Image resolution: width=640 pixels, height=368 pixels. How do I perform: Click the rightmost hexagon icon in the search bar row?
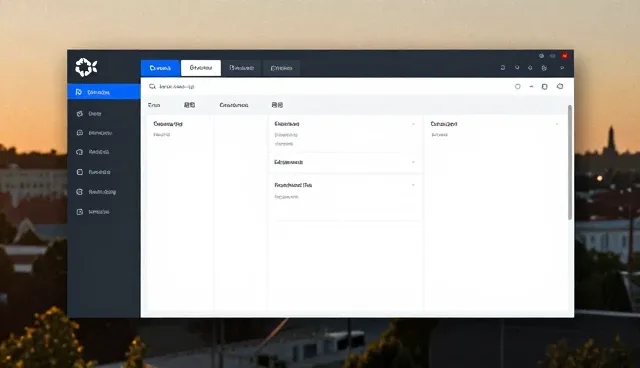click(x=560, y=86)
